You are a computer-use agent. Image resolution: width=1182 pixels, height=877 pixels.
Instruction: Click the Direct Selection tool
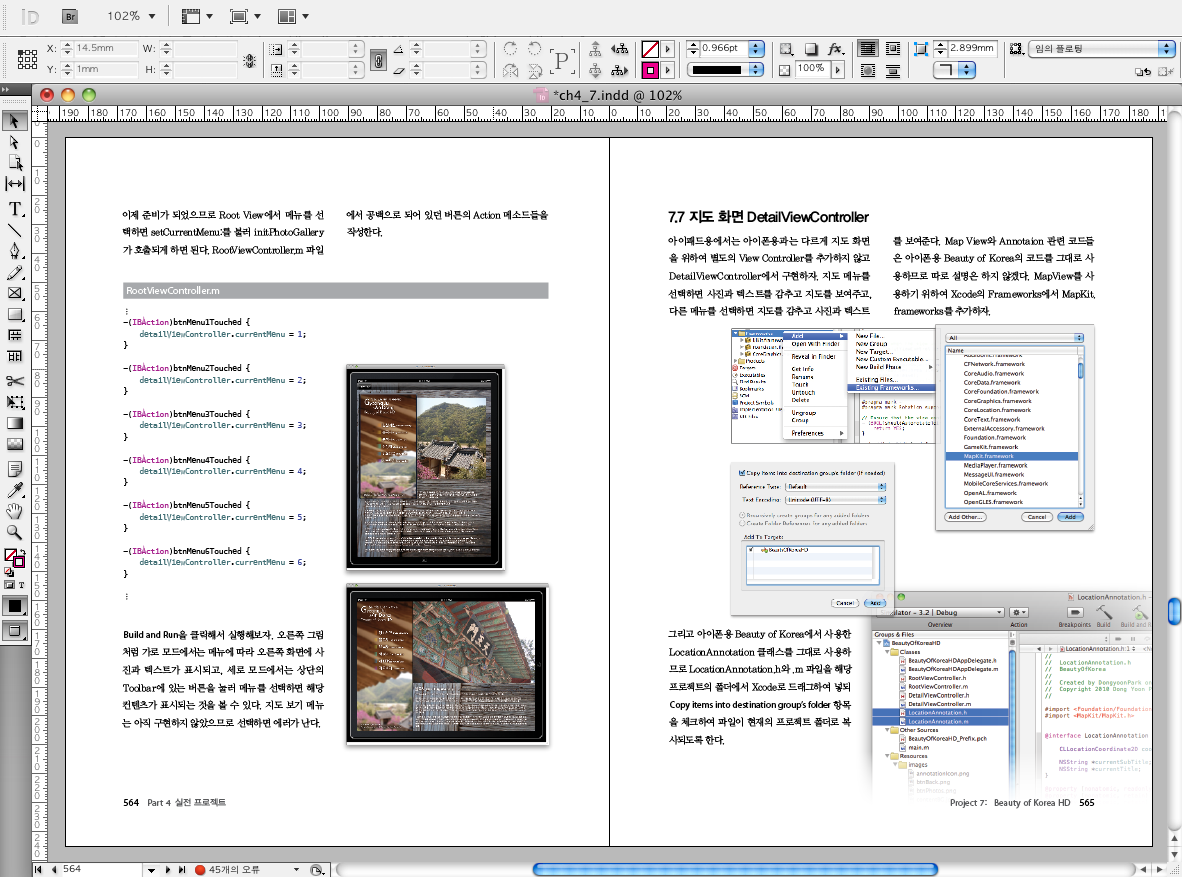coord(15,143)
